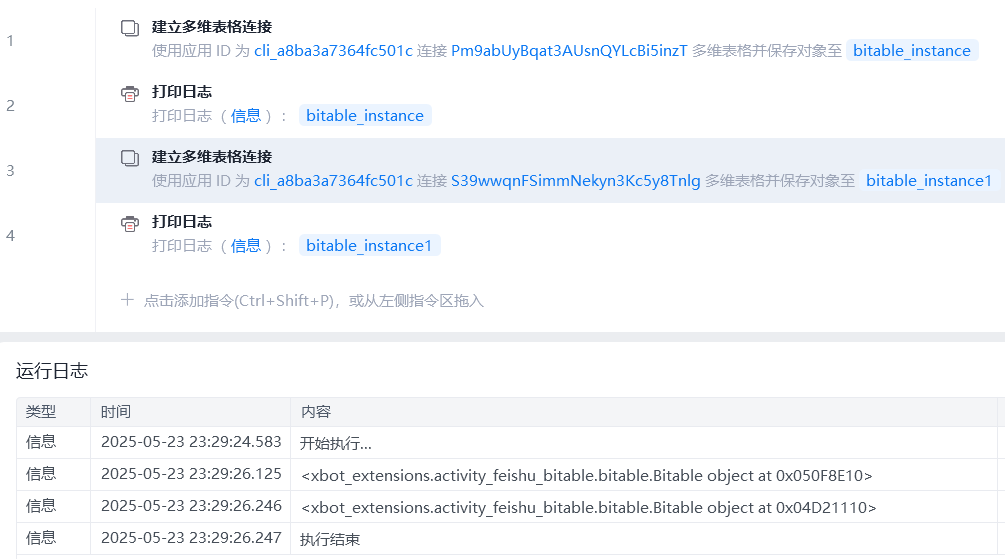Click the 内容 column header
This screenshot has height=559, width=1005.
(x=315, y=412)
